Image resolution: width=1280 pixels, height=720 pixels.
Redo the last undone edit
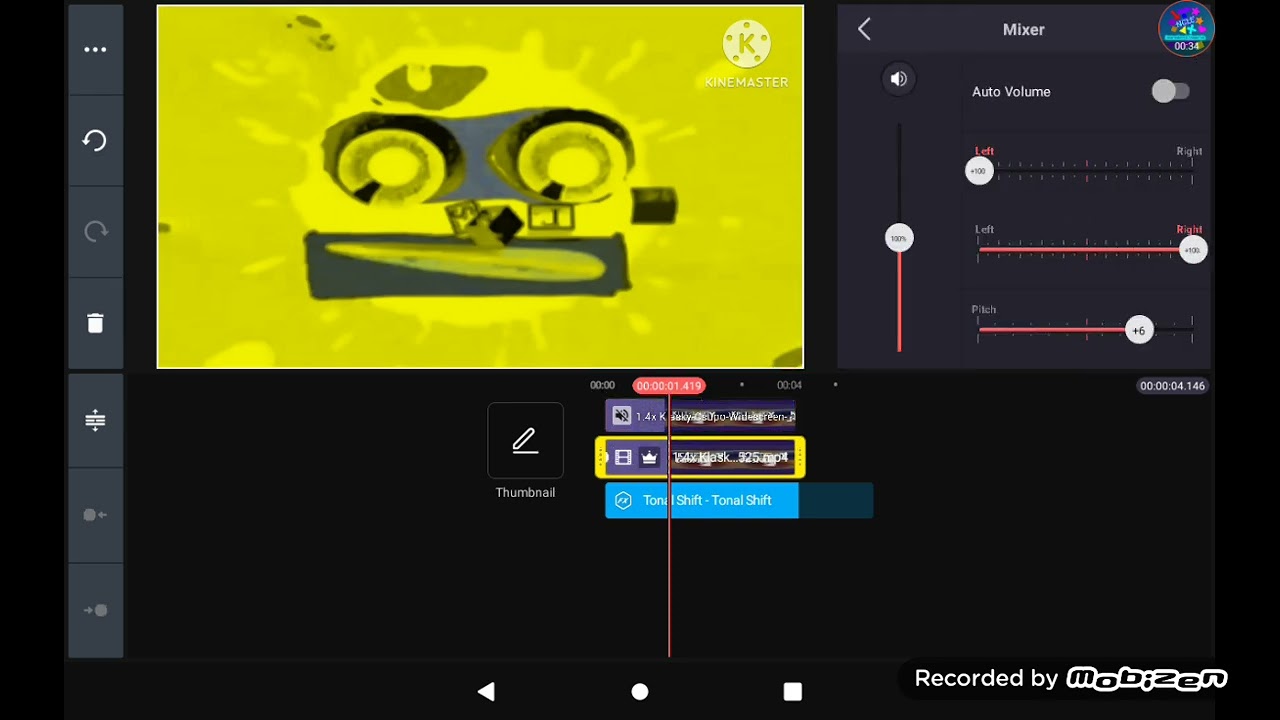tap(95, 231)
